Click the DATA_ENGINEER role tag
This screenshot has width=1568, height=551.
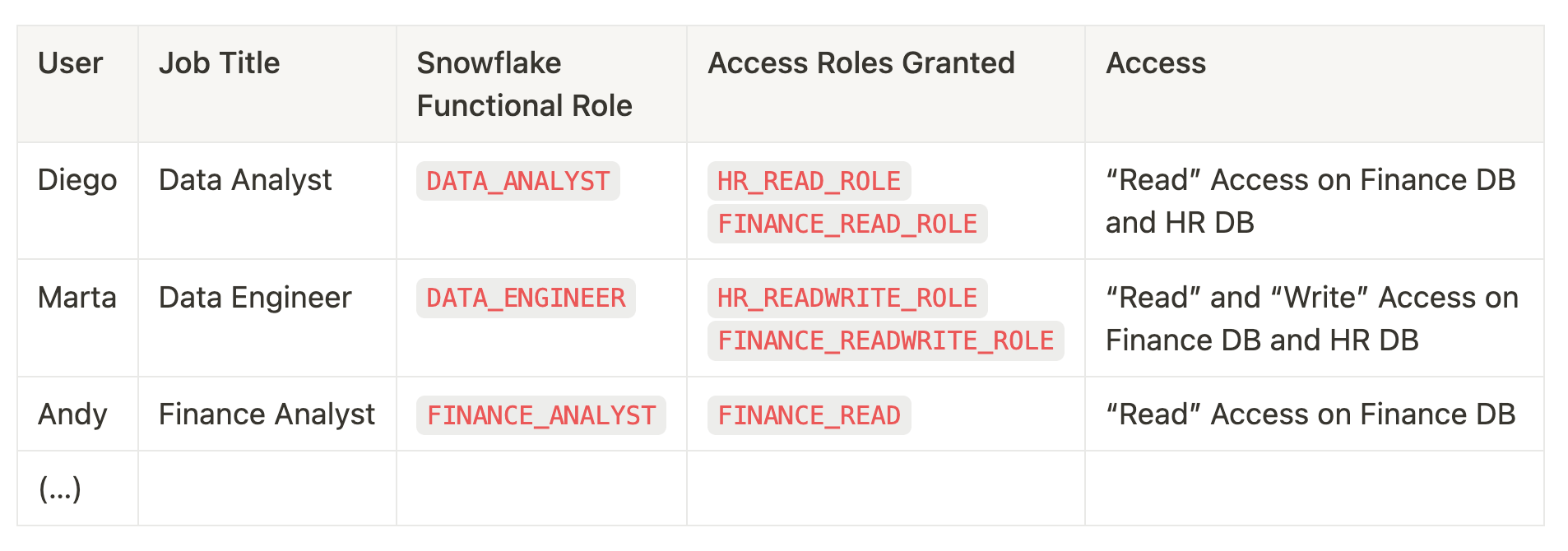point(526,298)
